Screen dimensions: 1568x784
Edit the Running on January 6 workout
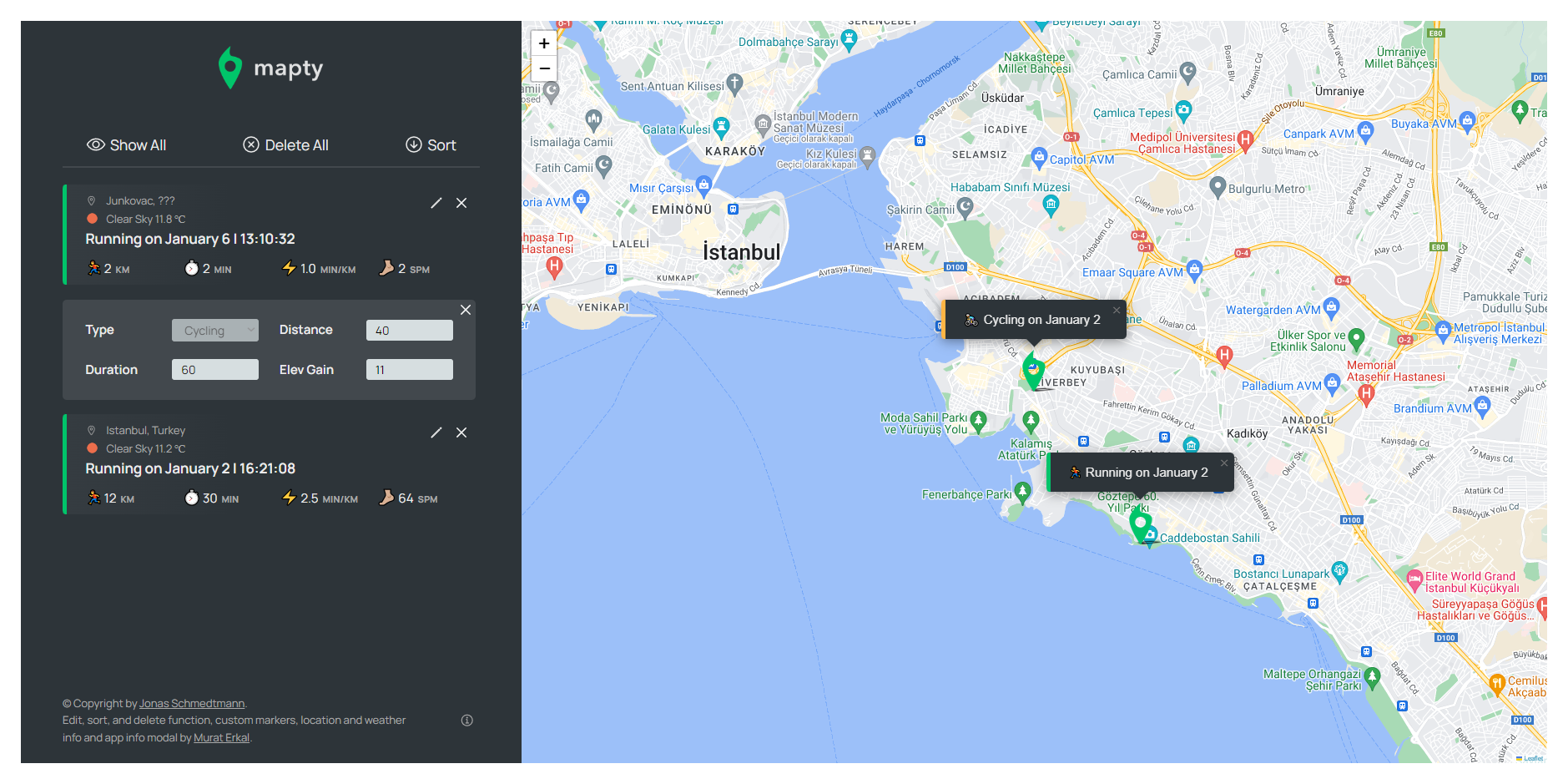click(436, 203)
